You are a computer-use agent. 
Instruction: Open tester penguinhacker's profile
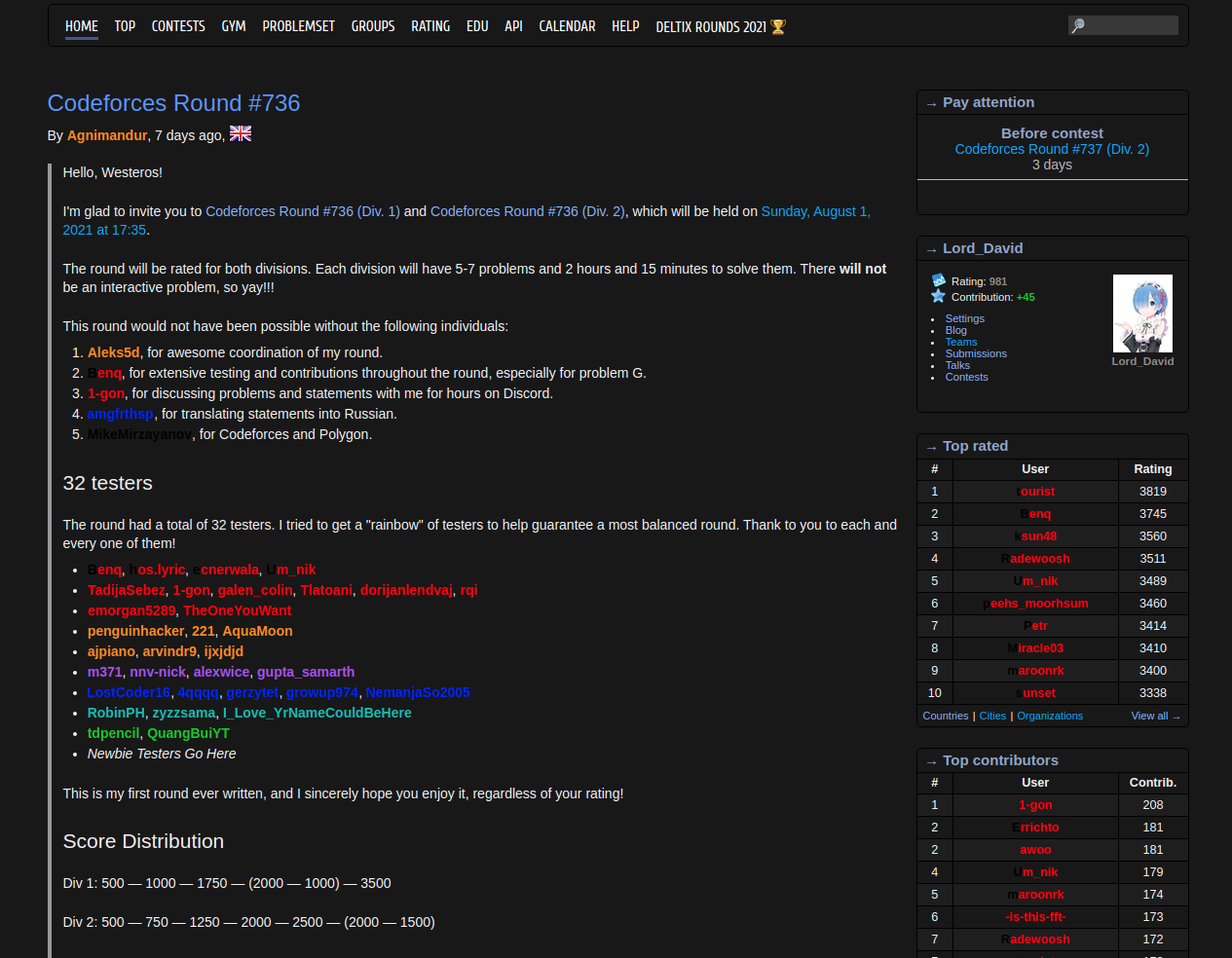tap(136, 631)
